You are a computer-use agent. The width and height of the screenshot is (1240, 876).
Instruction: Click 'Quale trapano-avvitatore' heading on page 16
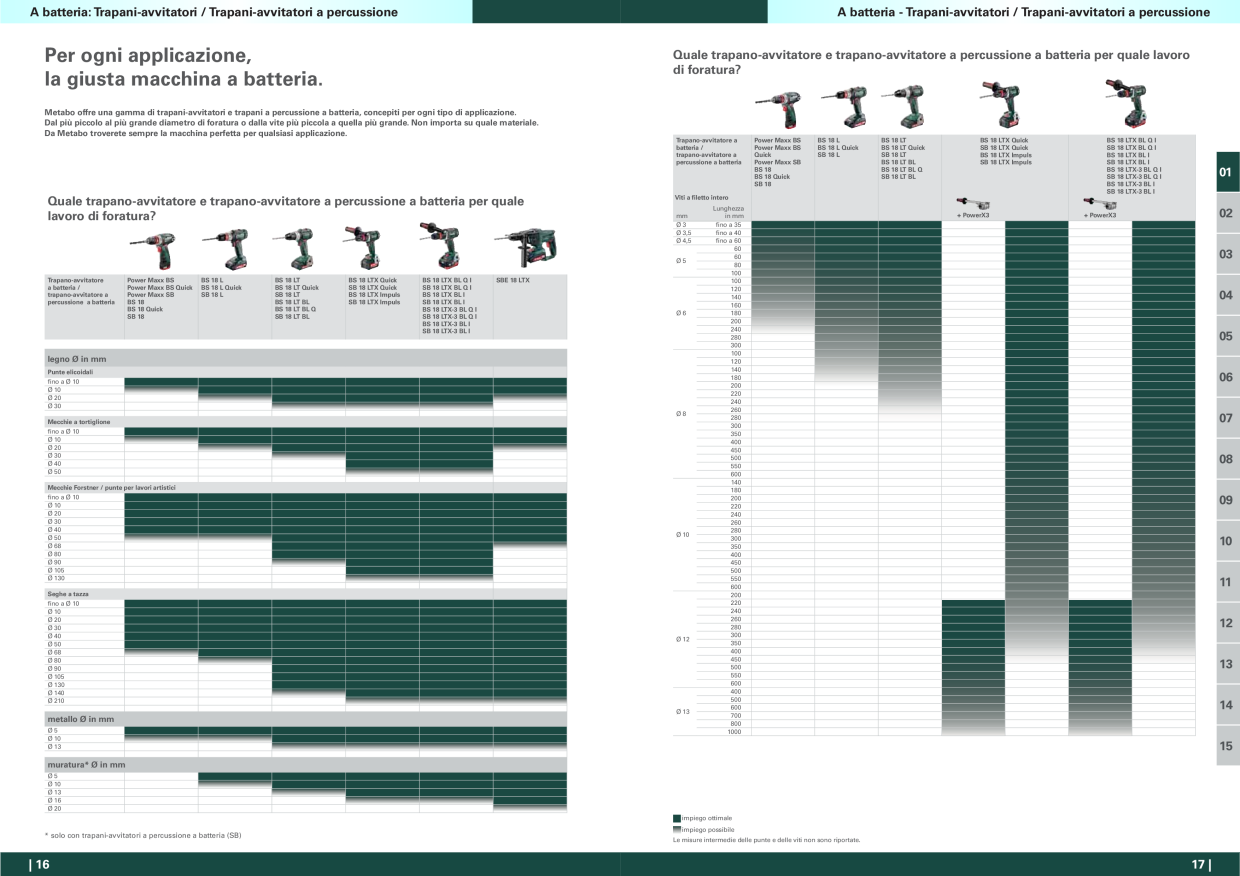coord(285,208)
